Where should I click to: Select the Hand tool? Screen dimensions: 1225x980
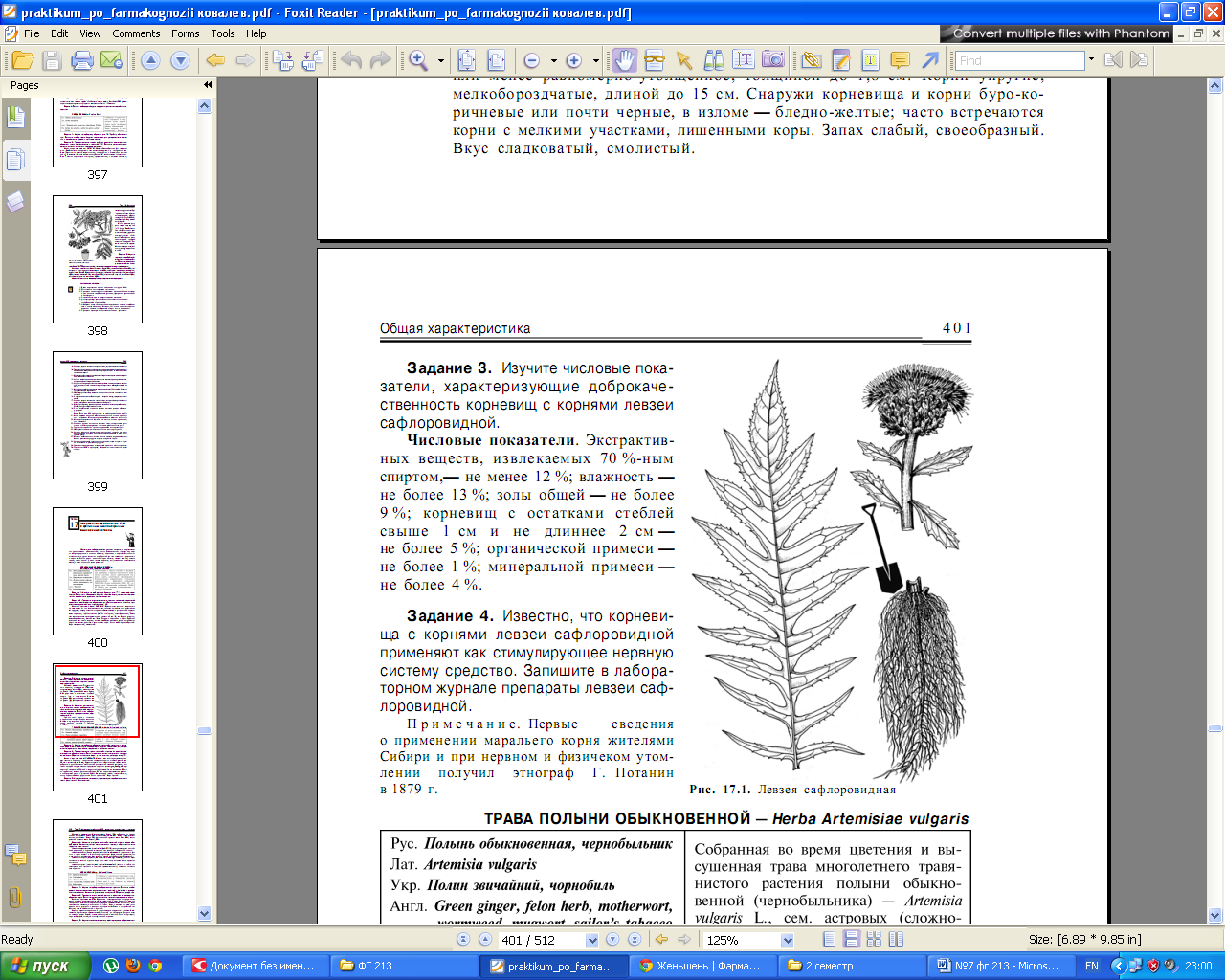point(624,60)
